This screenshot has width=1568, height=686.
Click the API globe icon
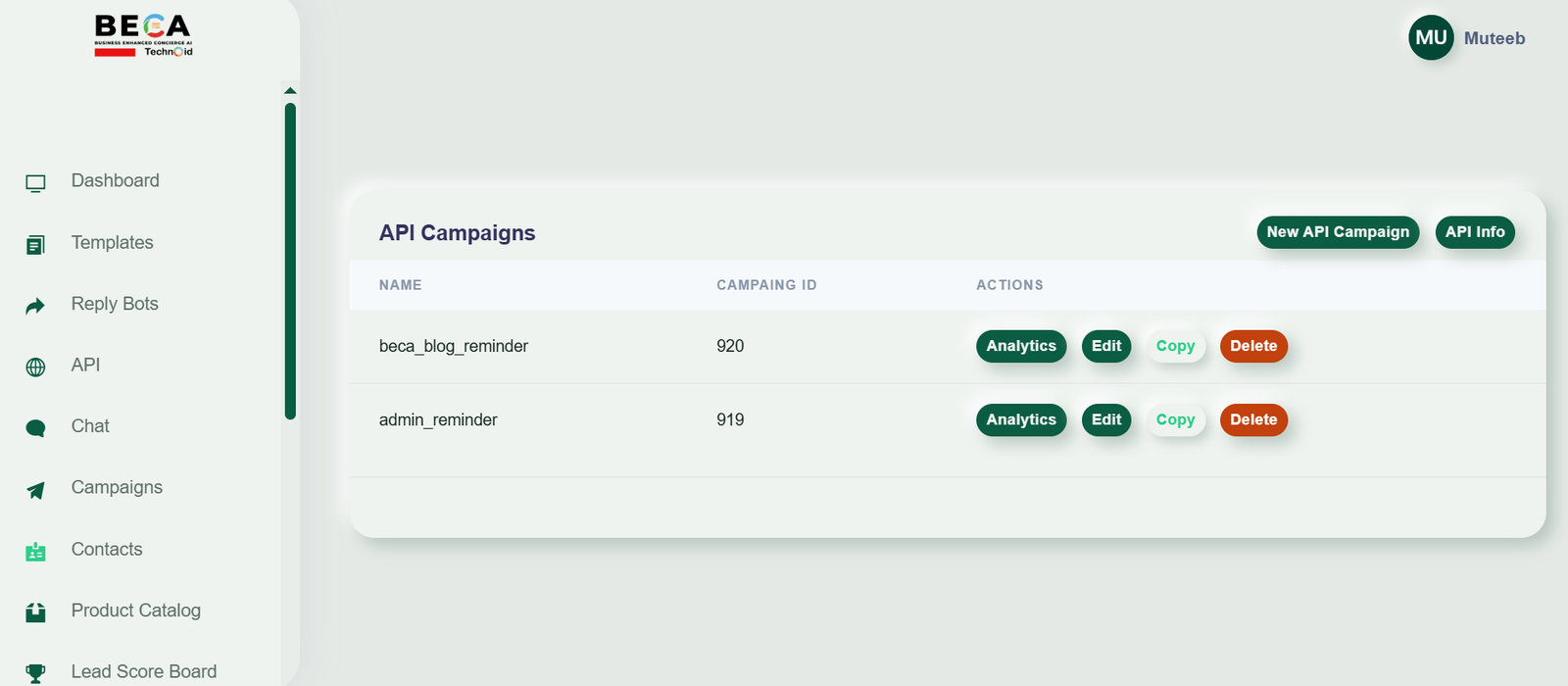click(35, 367)
